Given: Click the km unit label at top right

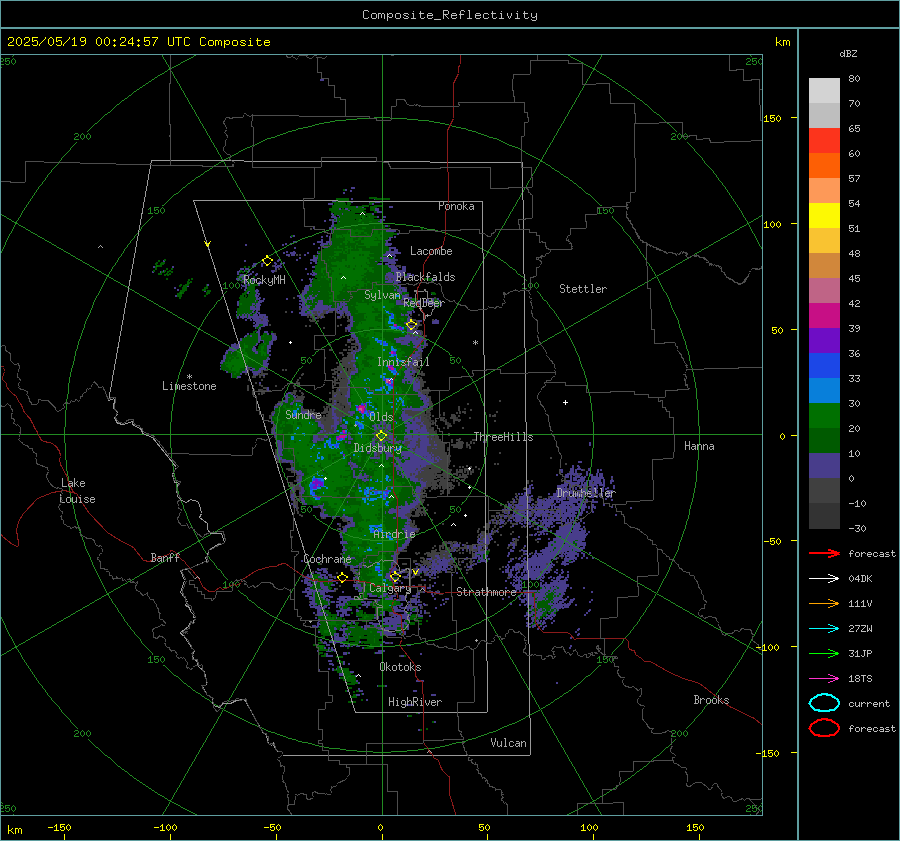Looking at the screenshot, I should (782, 42).
